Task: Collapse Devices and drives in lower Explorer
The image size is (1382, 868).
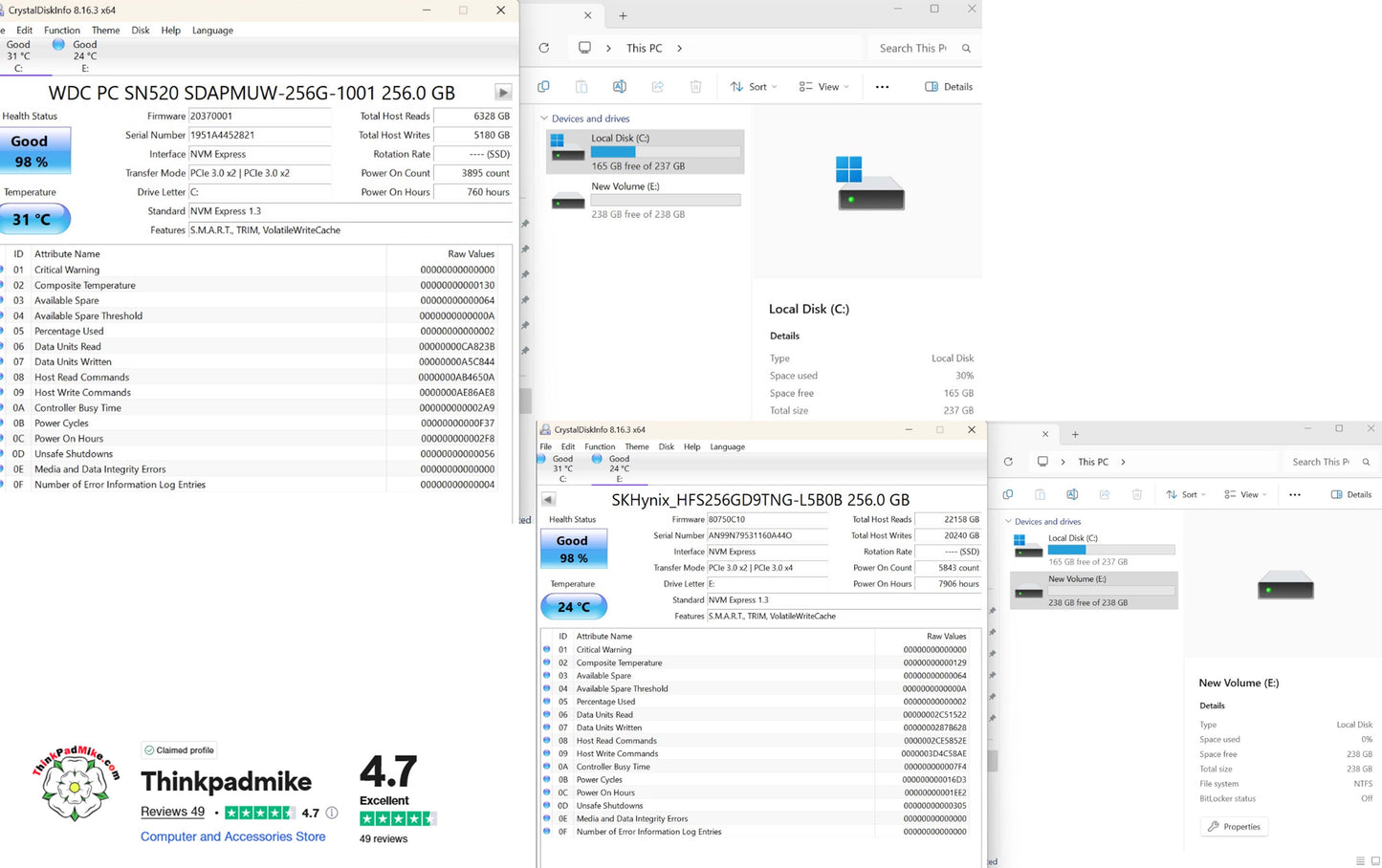Action: 1008,521
